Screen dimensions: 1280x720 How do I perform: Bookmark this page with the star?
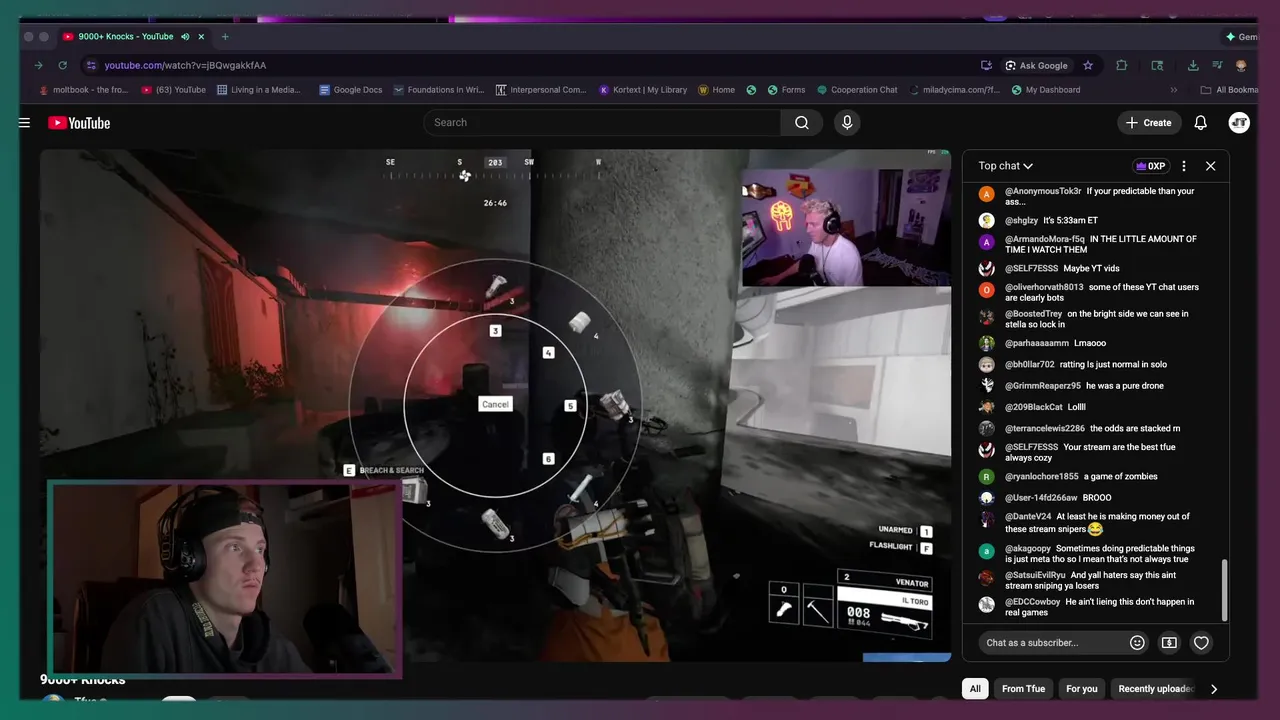tap(1088, 65)
